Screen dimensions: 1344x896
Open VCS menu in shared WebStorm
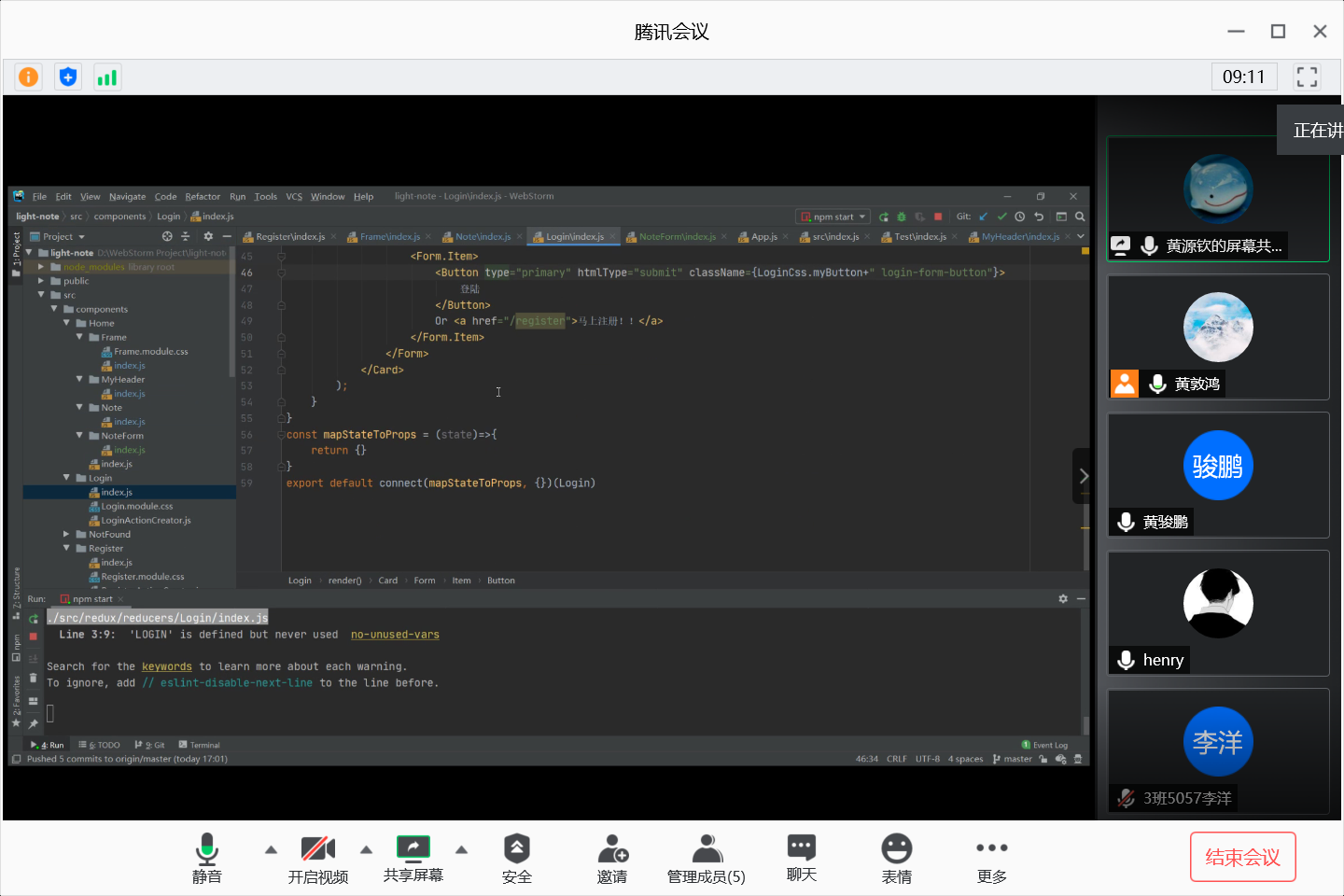[294, 197]
